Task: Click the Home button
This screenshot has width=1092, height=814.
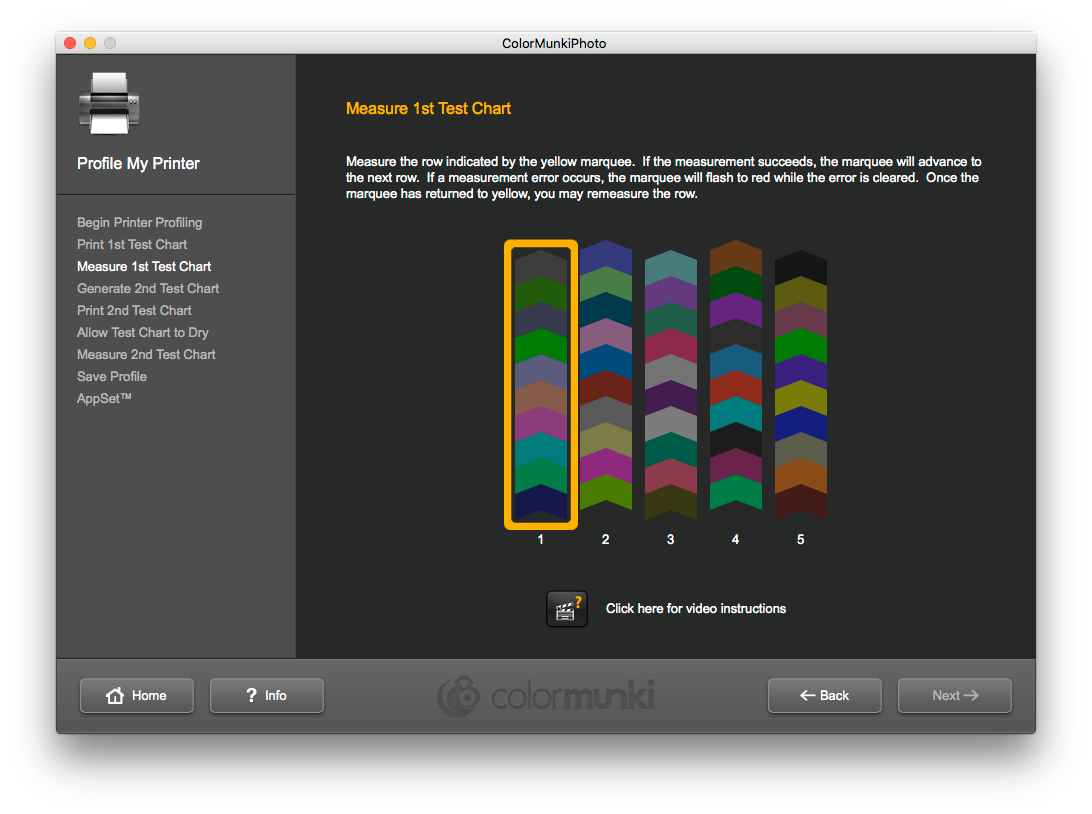Action: click(136, 696)
